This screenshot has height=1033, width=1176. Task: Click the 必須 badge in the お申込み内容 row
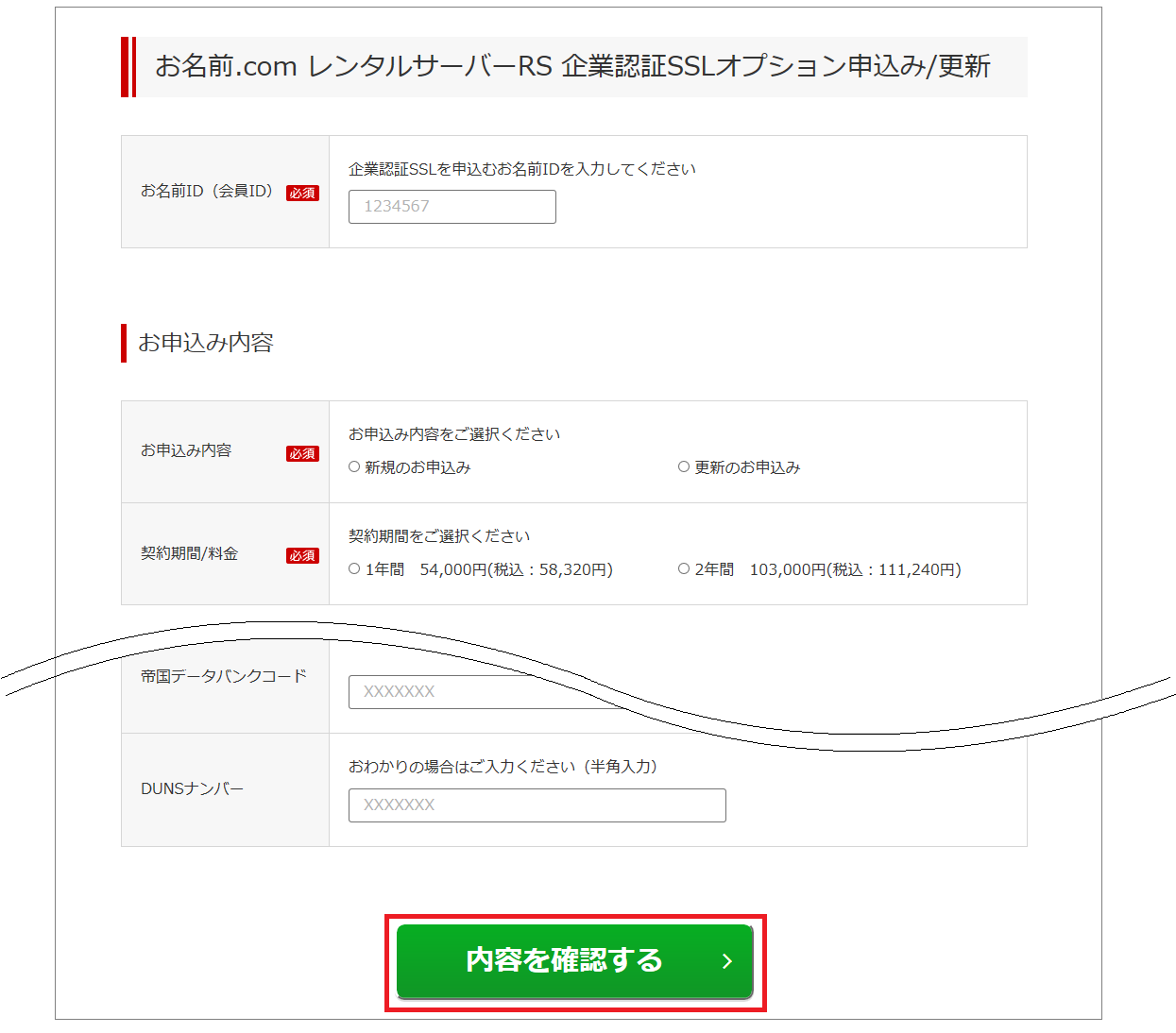[302, 453]
